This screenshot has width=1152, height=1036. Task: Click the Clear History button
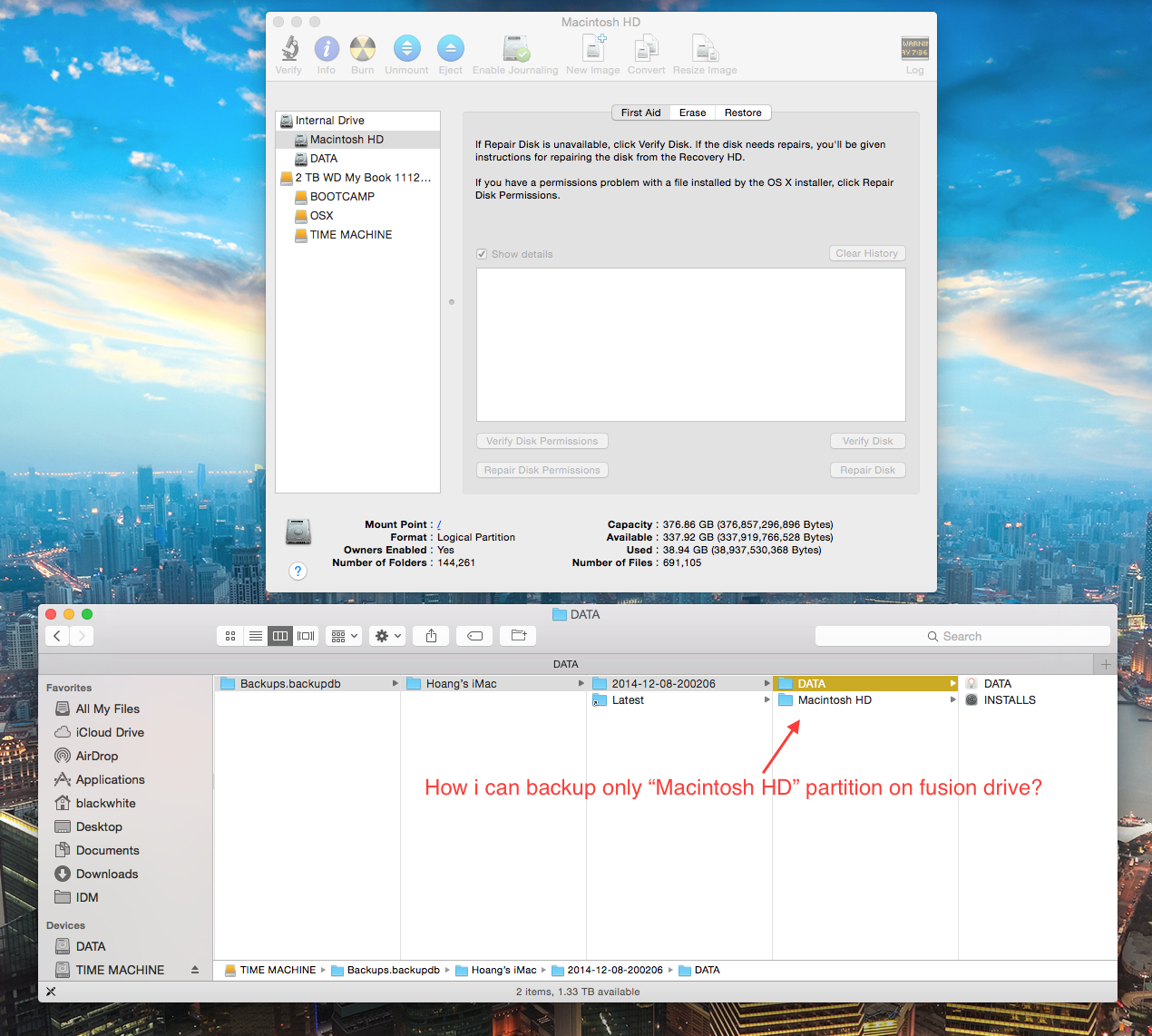tap(867, 253)
